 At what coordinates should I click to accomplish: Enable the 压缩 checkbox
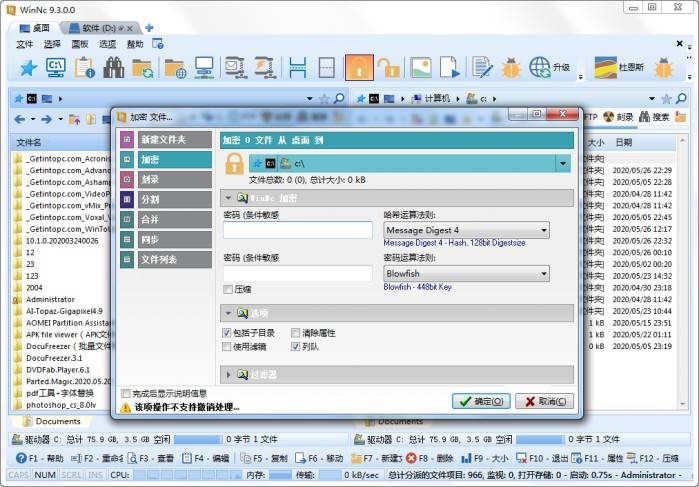pyautogui.click(x=228, y=289)
